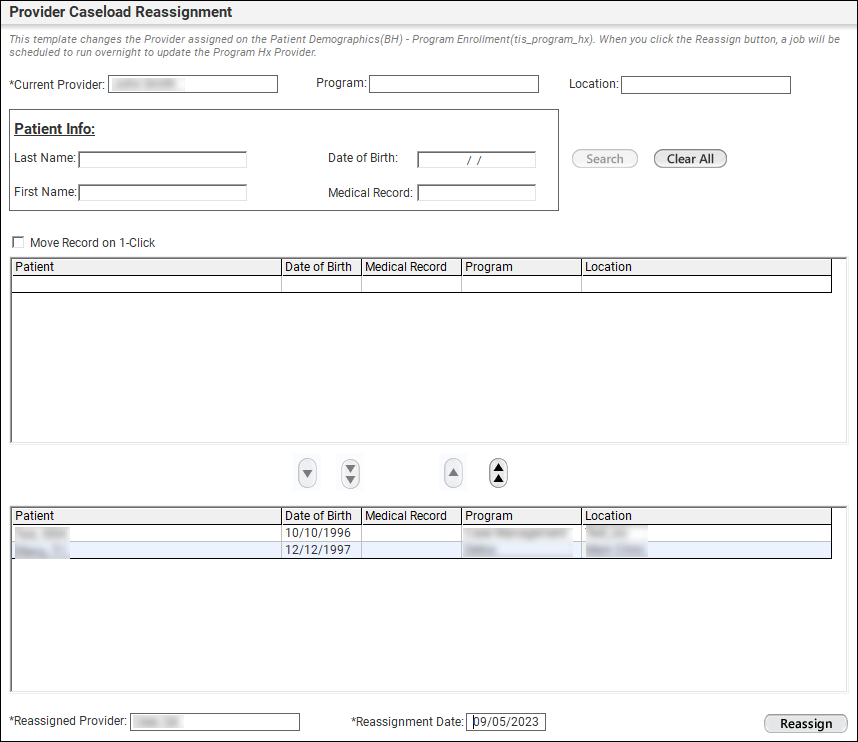This screenshot has width=858, height=742.
Task: Click the Medical Record input field
Action: tap(476, 193)
